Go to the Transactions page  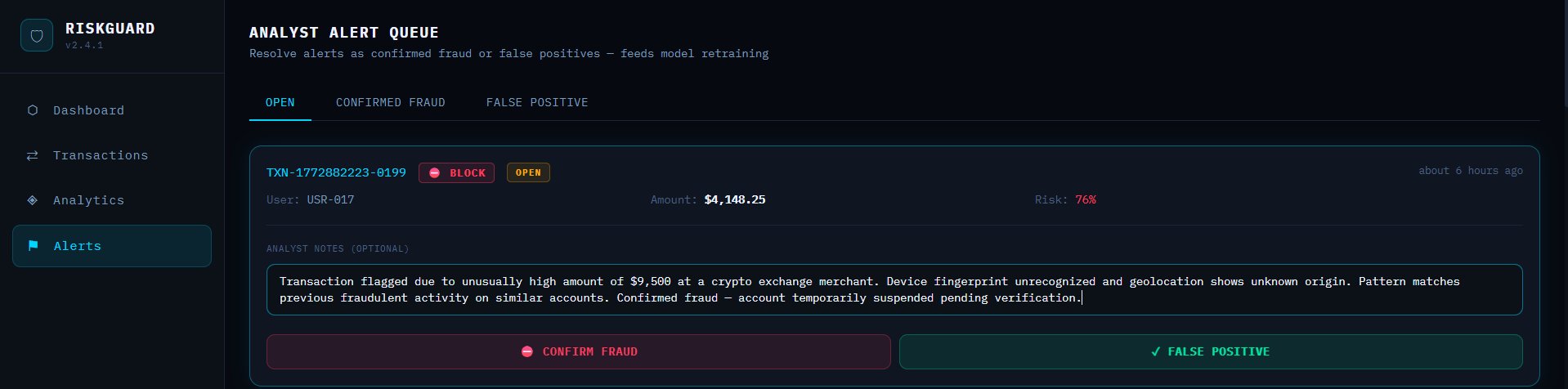[x=101, y=155]
